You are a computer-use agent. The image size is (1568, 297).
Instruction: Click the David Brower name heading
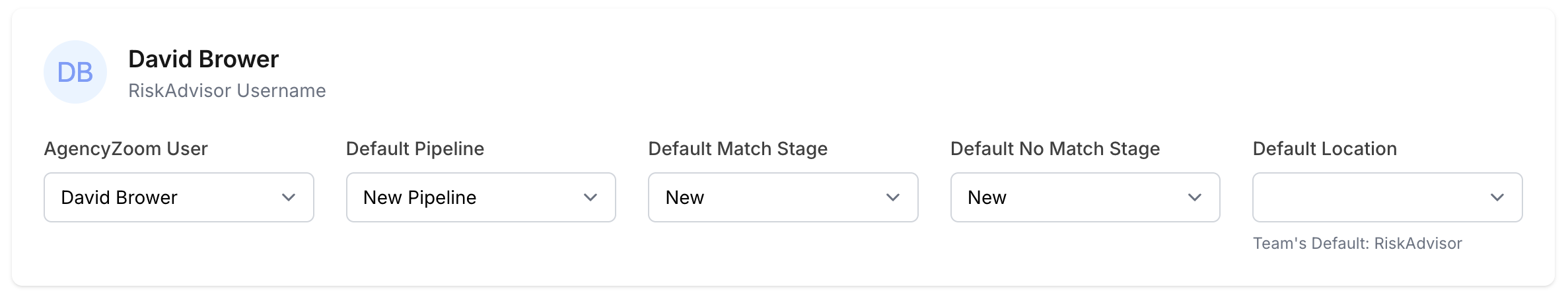pyautogui.click(x=203, y=59)
